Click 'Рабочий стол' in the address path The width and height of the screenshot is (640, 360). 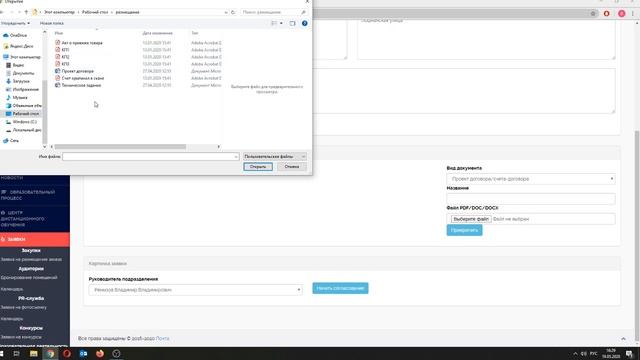95,12
